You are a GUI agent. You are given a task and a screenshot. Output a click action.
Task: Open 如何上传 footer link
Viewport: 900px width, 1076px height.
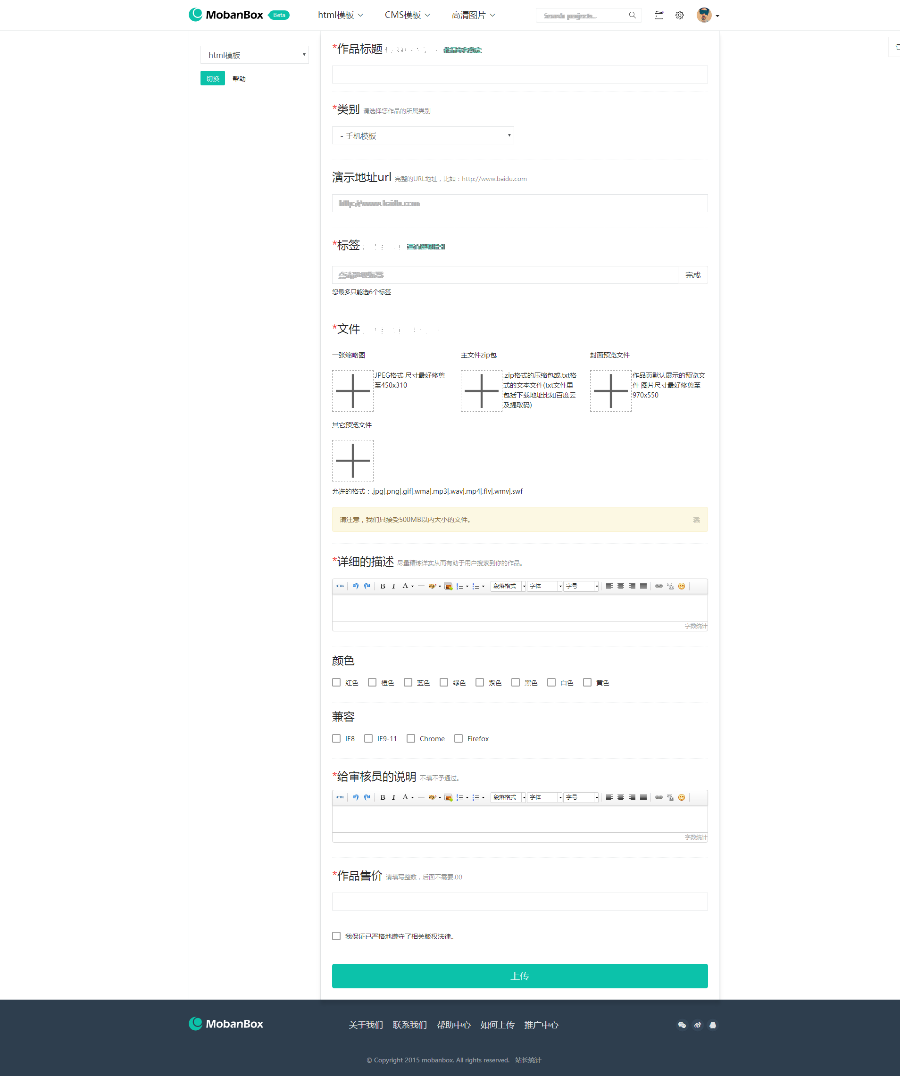point(497,1025)
